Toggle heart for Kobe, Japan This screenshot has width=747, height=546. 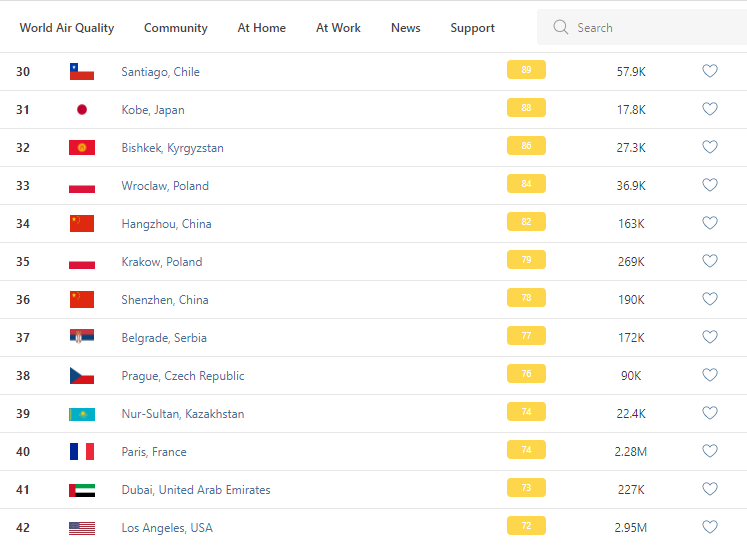(x=710, y=109)
